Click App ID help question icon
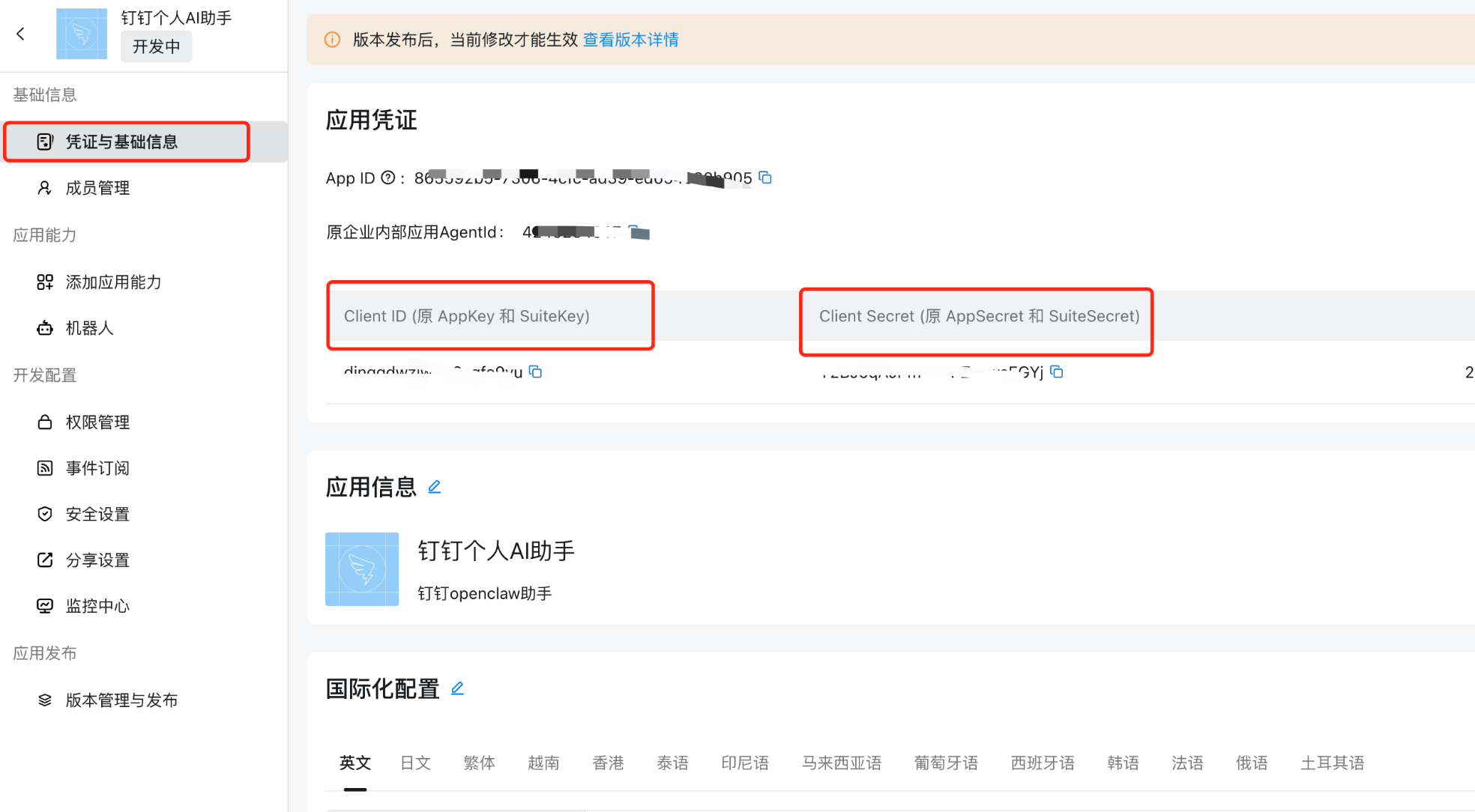 (x=387, y=178)
